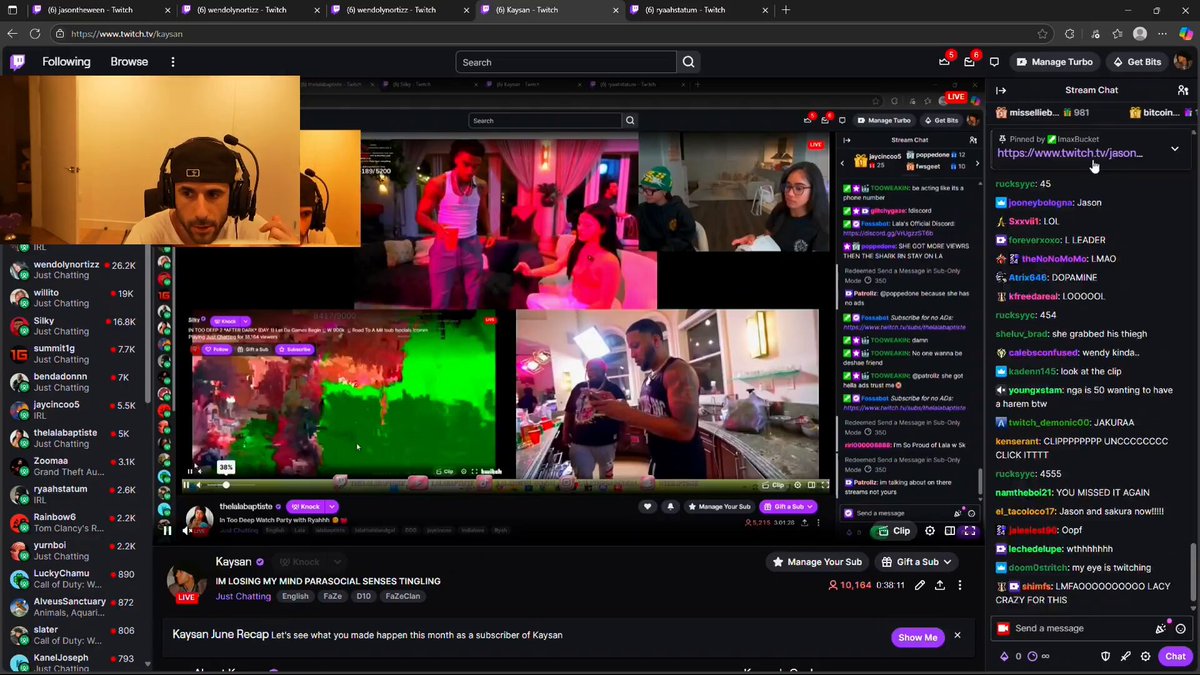
Task: Close the Kaysan June Recap banner
Action: click(x=957, y=636)
